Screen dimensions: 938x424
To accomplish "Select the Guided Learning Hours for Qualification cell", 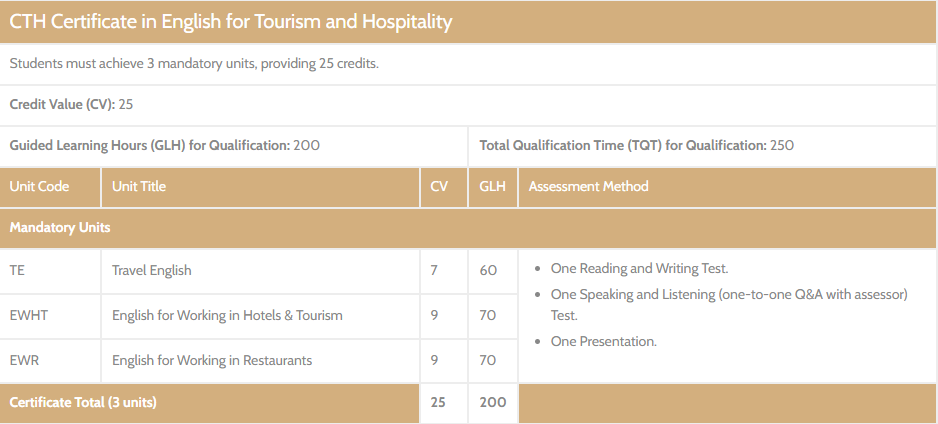I will point(165,145).
